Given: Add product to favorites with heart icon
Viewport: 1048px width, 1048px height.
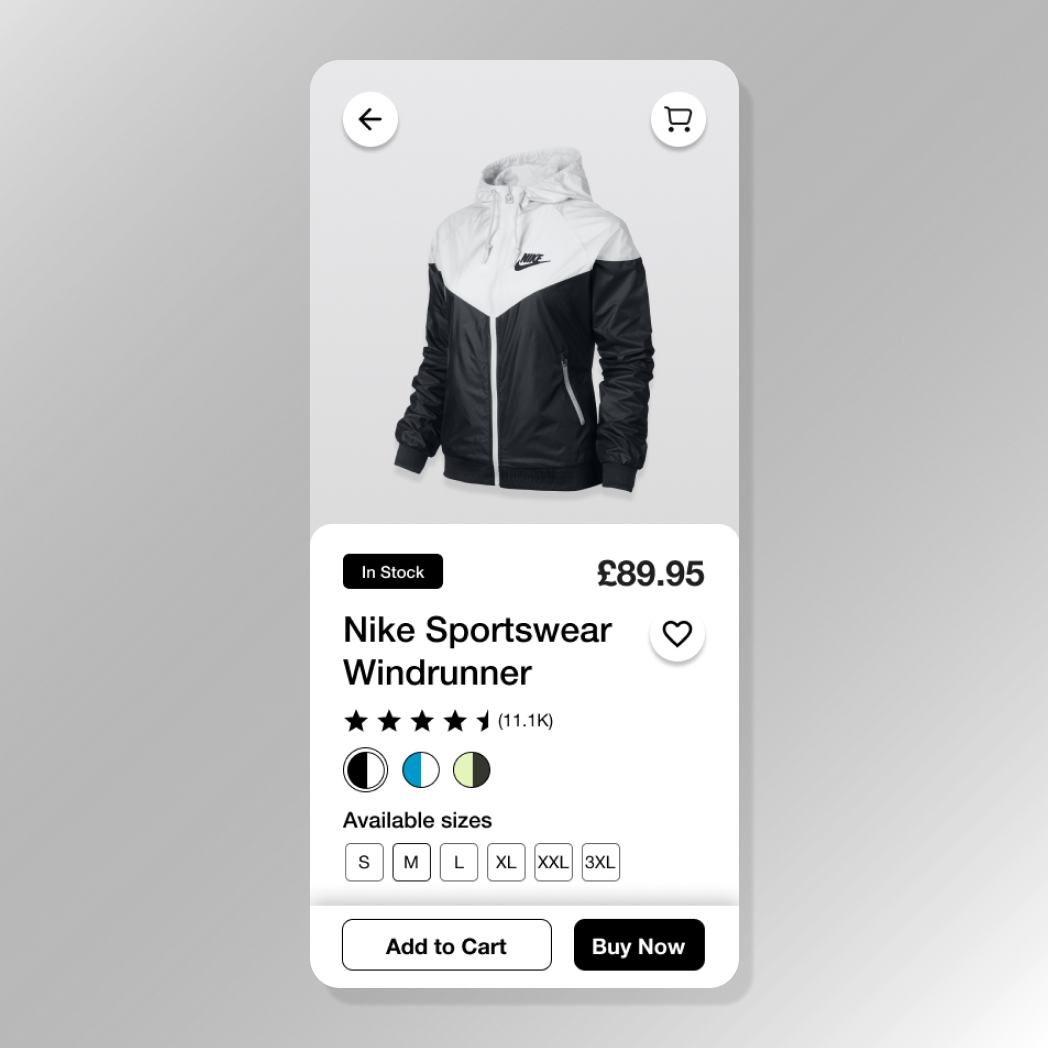Looking at the screenshot, I should pyautogui.click(x=677, y=634).
